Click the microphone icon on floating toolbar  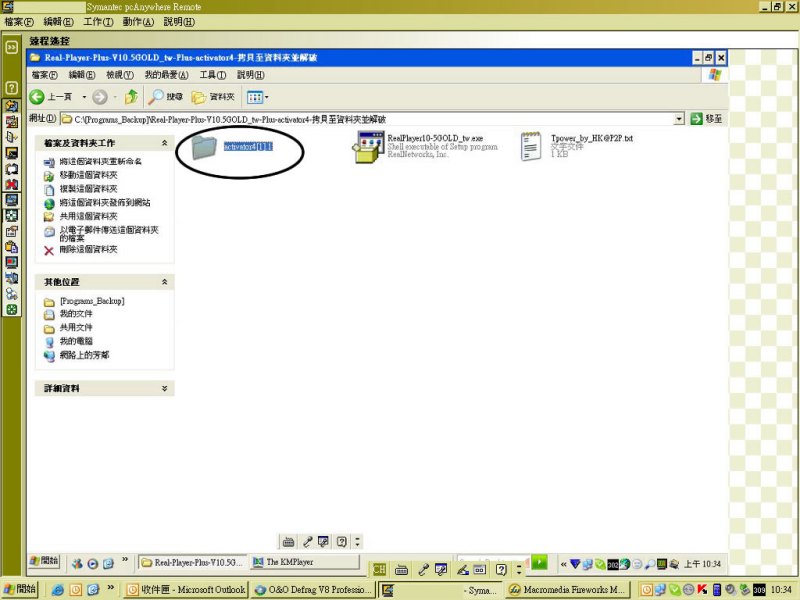307,541
